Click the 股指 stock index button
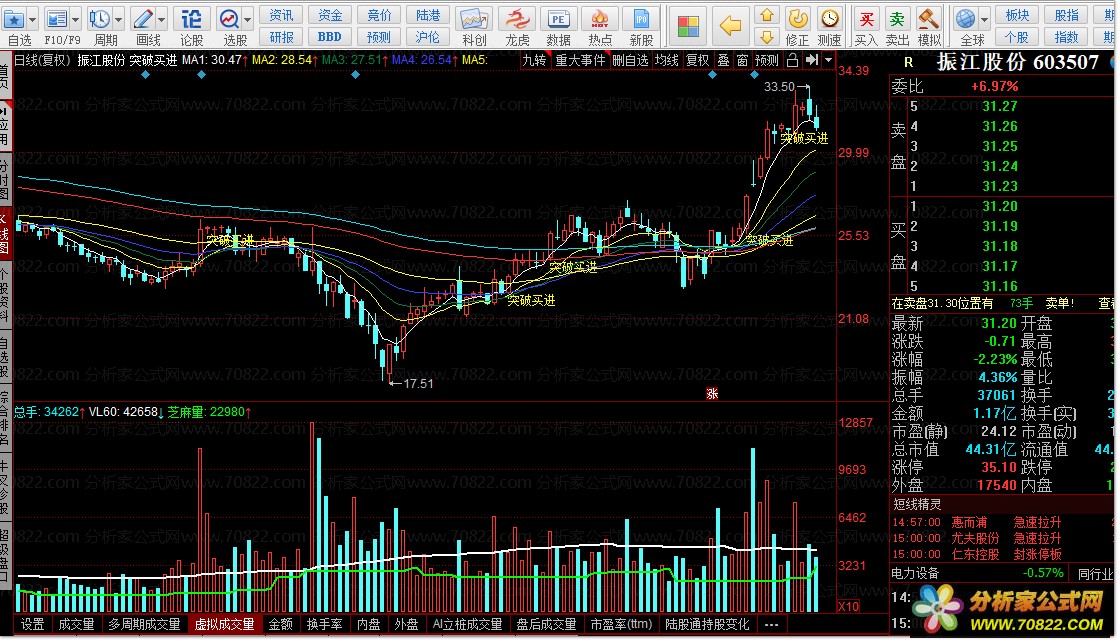1120x641 pixels. 1066,15
